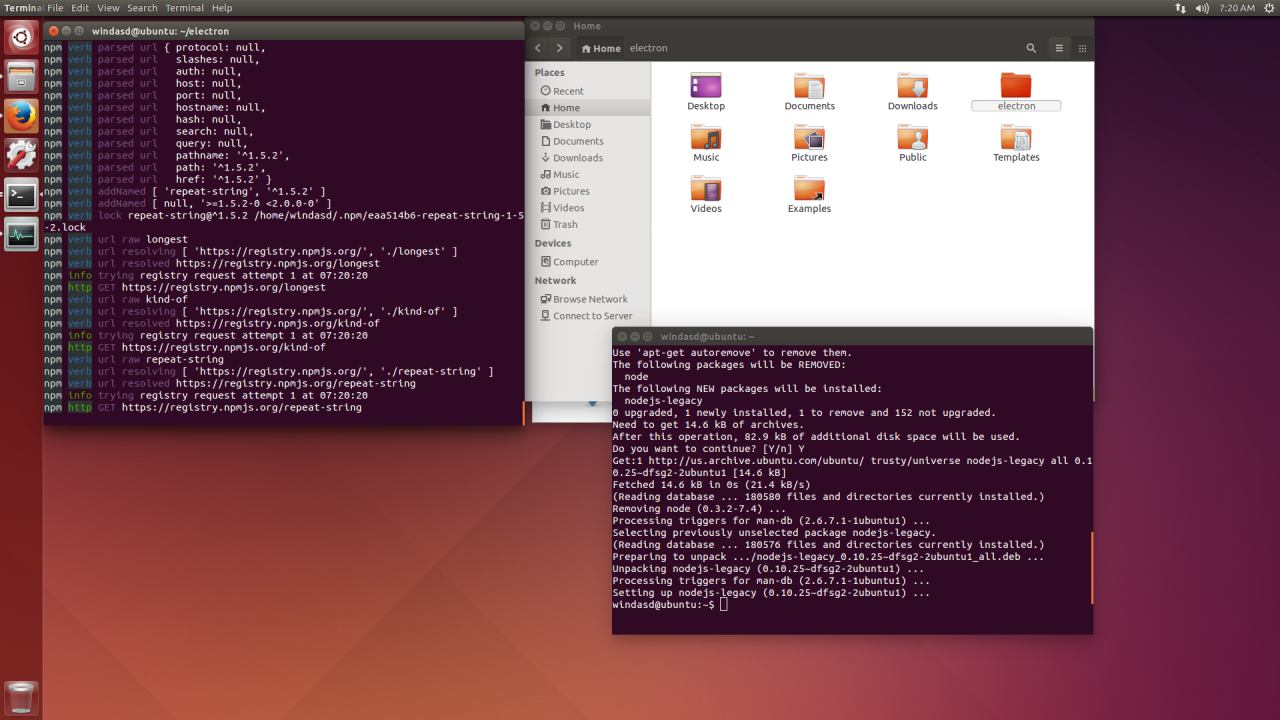Open System Settings launcher icon

pyautogui.click(x=21, y=155)
